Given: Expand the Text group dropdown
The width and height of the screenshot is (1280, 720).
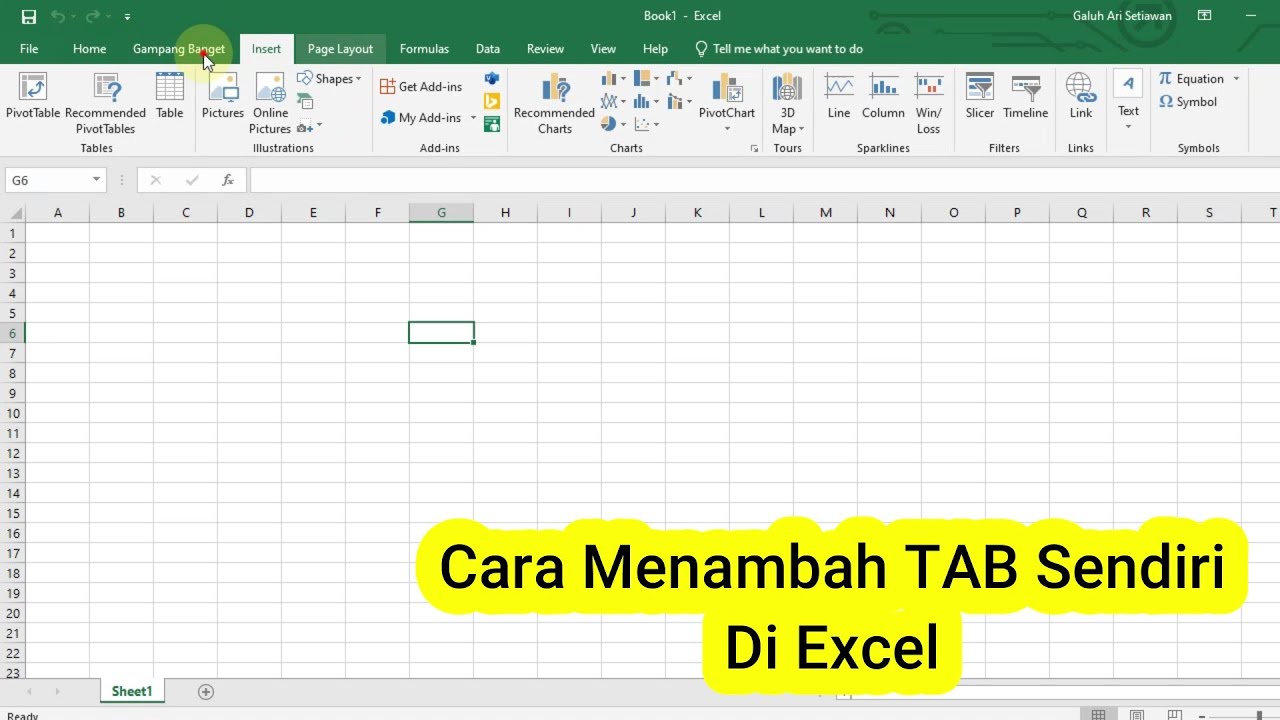Looking at the screenshot, I should (x=1128, y=127).
